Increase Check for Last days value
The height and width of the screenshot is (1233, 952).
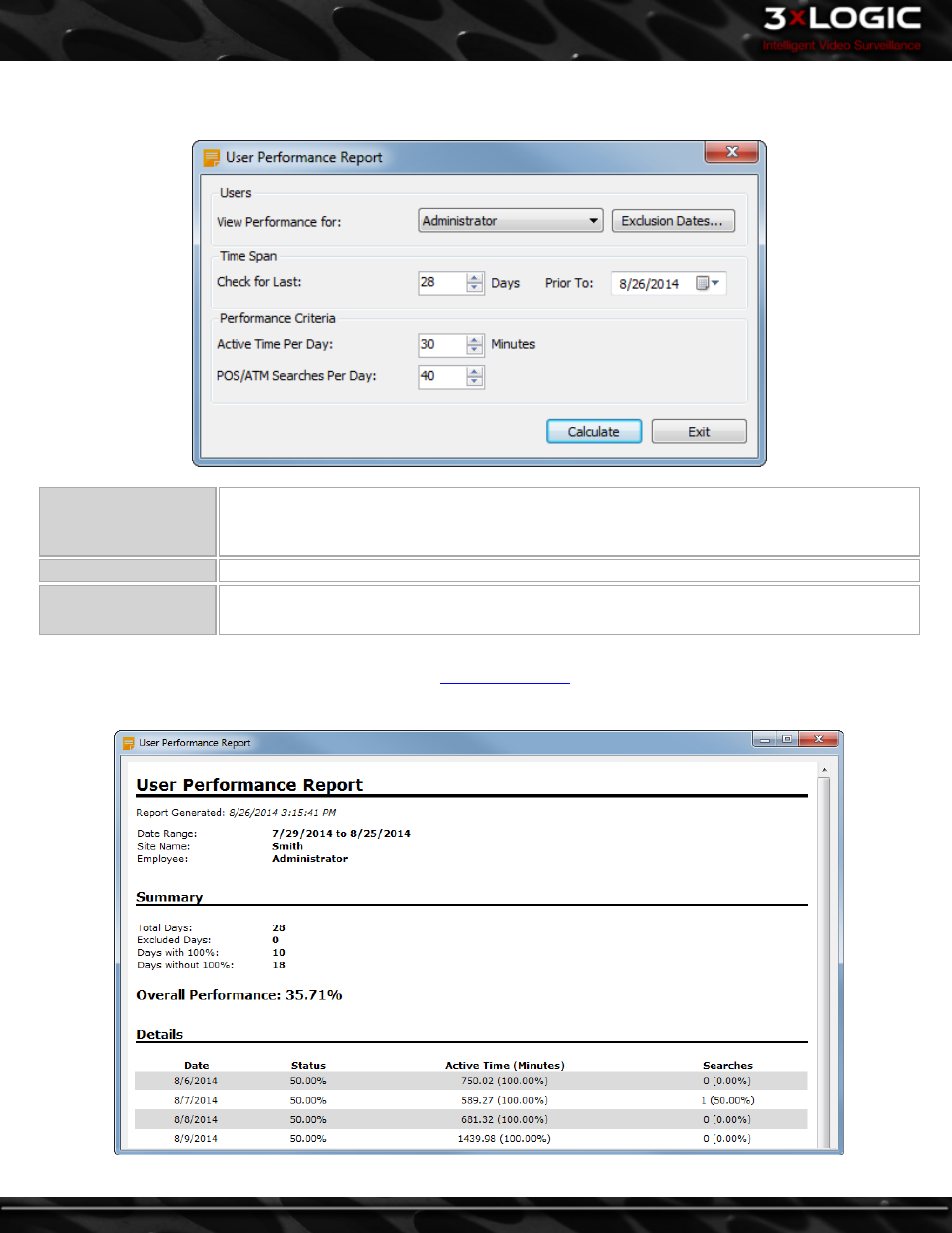[475, 277]
